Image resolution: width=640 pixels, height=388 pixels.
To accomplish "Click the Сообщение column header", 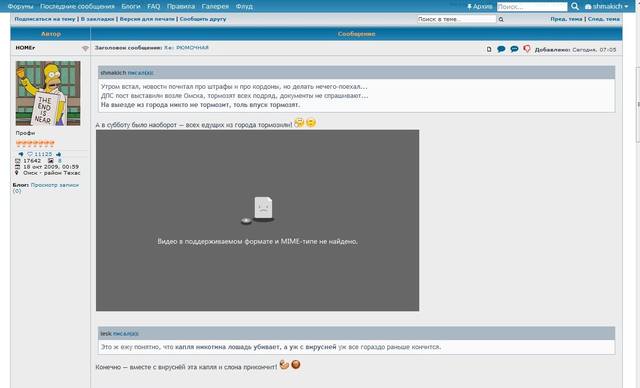I will tap(356, 34).
